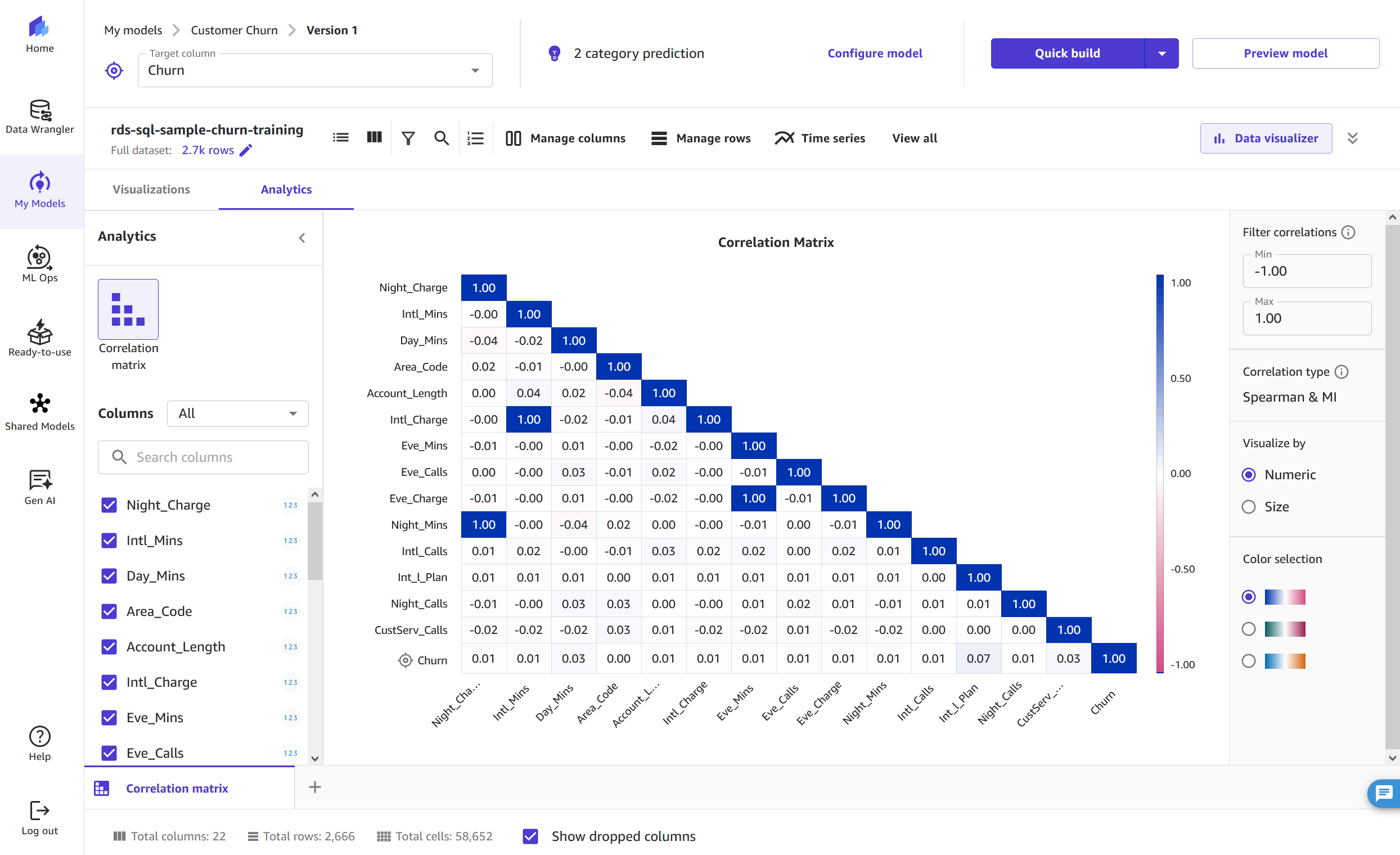Select the Correlation matrix thumbnail
Screen dimensions: 1400x855
128,309
